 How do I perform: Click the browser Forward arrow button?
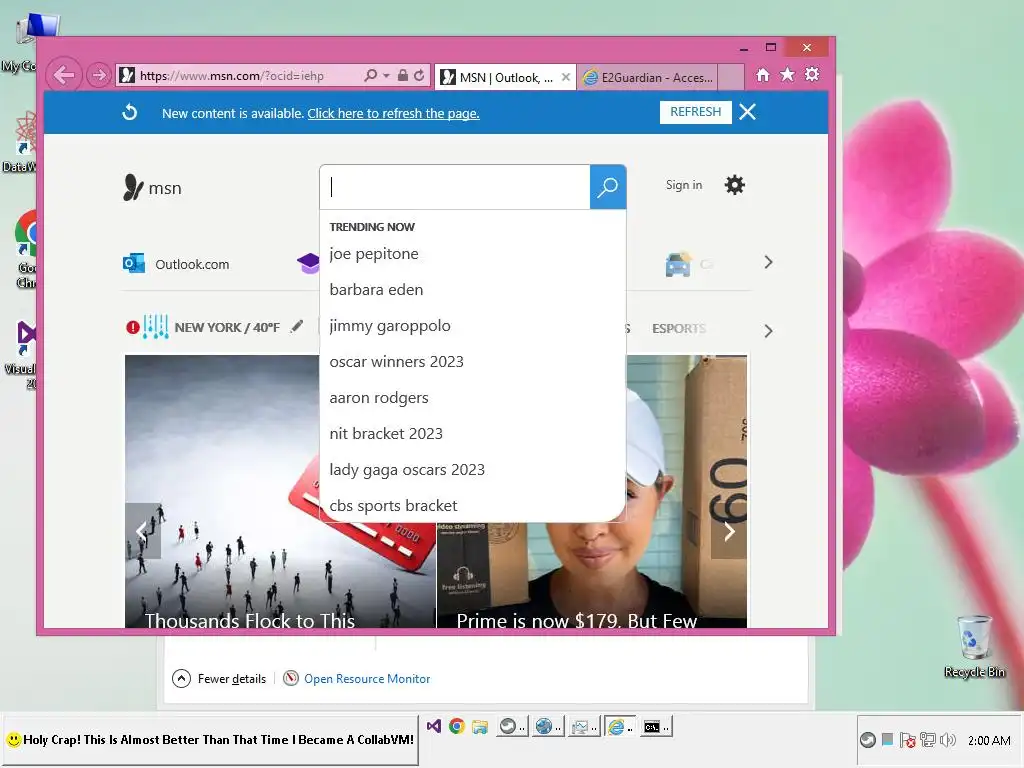tap(99, 75)
